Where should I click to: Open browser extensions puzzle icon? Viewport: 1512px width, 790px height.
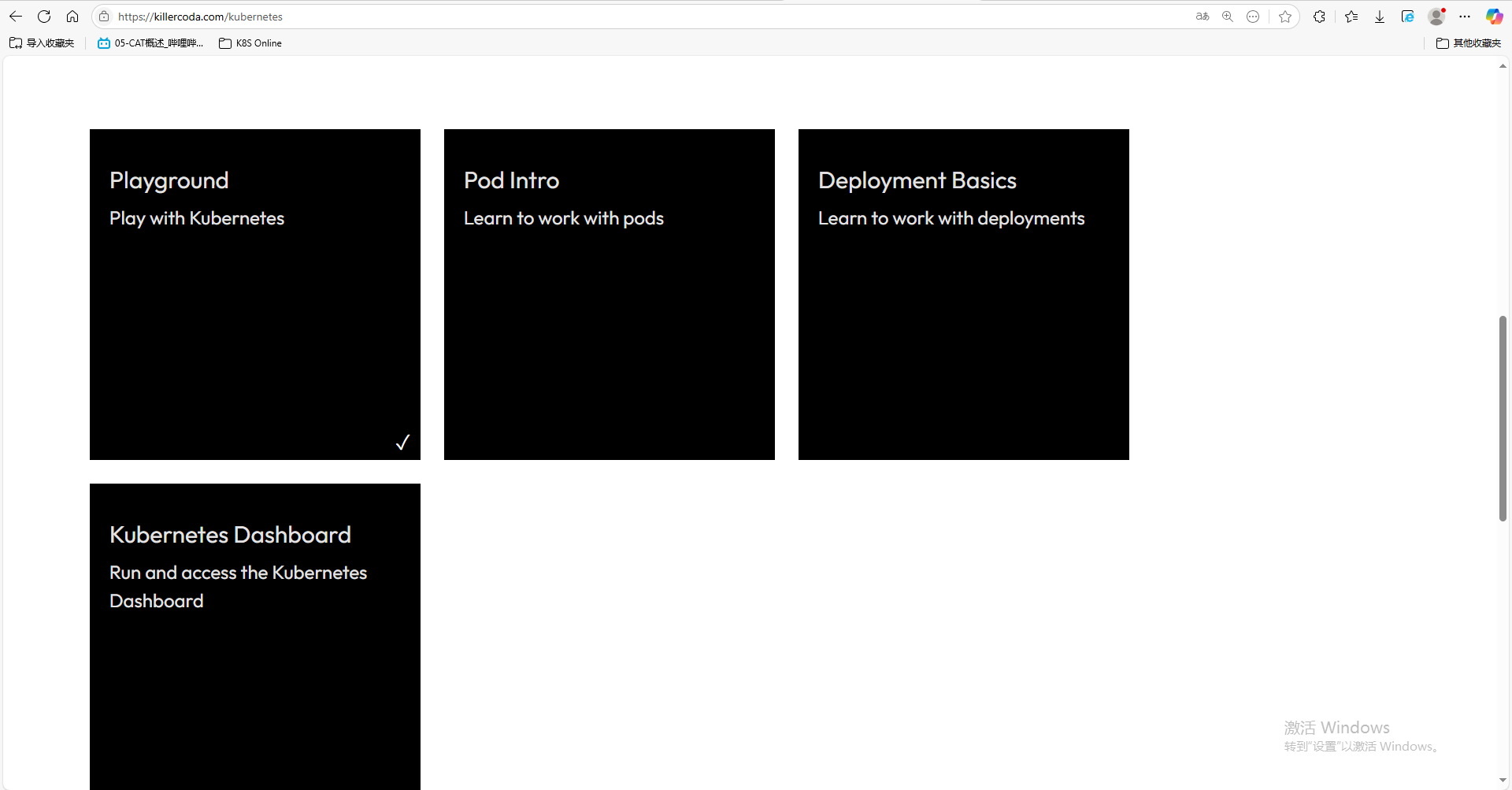1319,17
